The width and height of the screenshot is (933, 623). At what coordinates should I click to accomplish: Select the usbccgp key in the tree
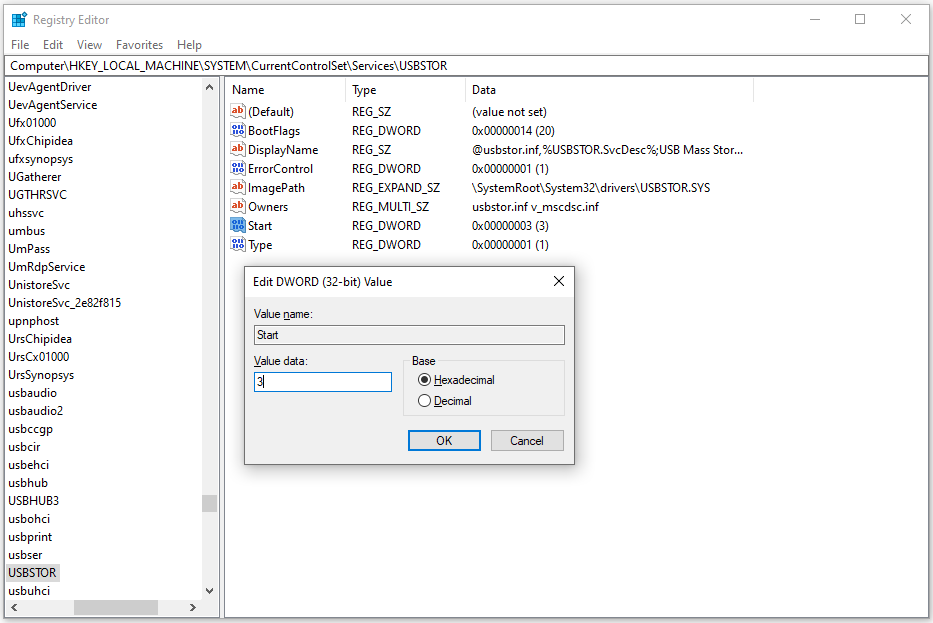[x=30, y=428]
